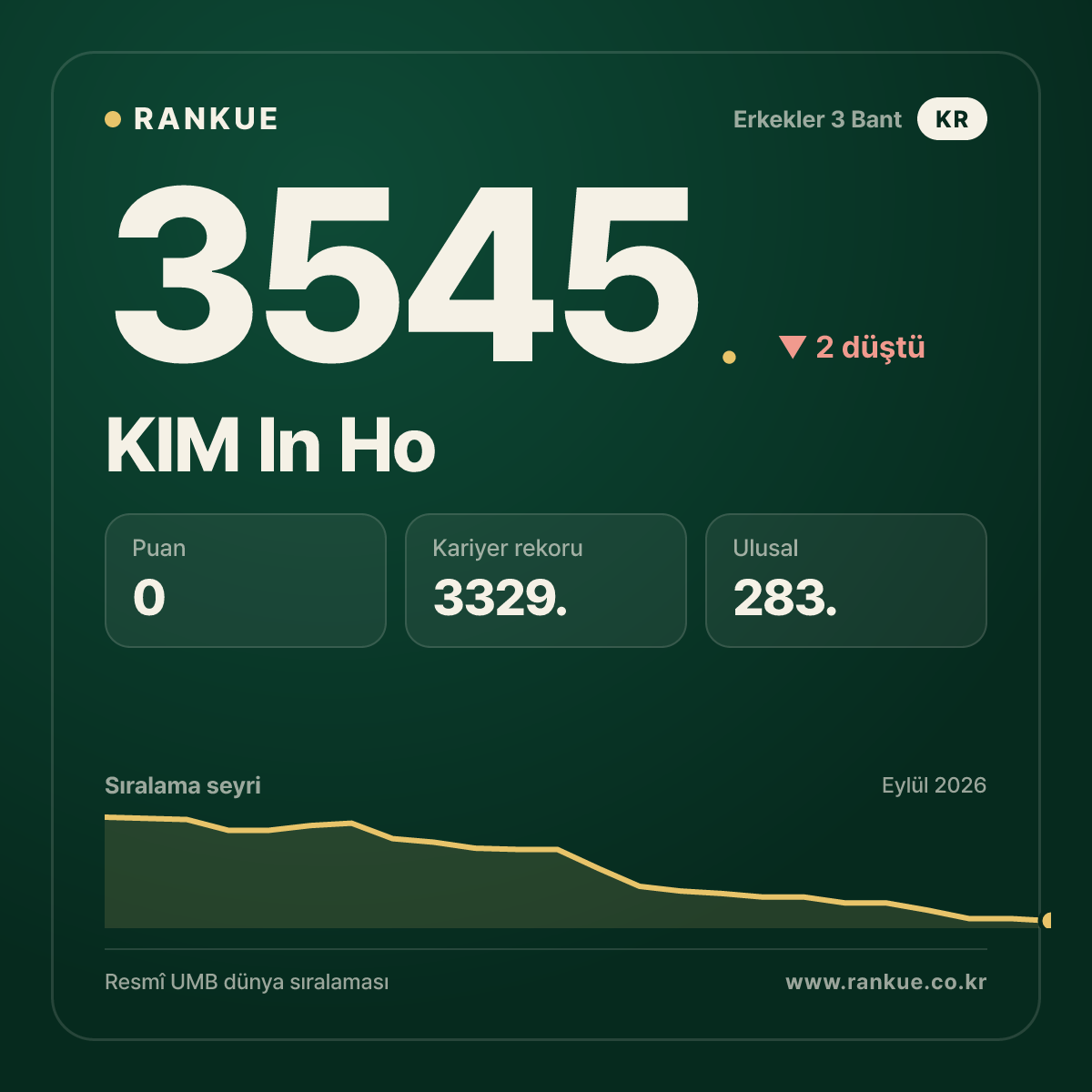Click the career record value 3329.
This screenshot has width=1092, height=1092.
500,598
